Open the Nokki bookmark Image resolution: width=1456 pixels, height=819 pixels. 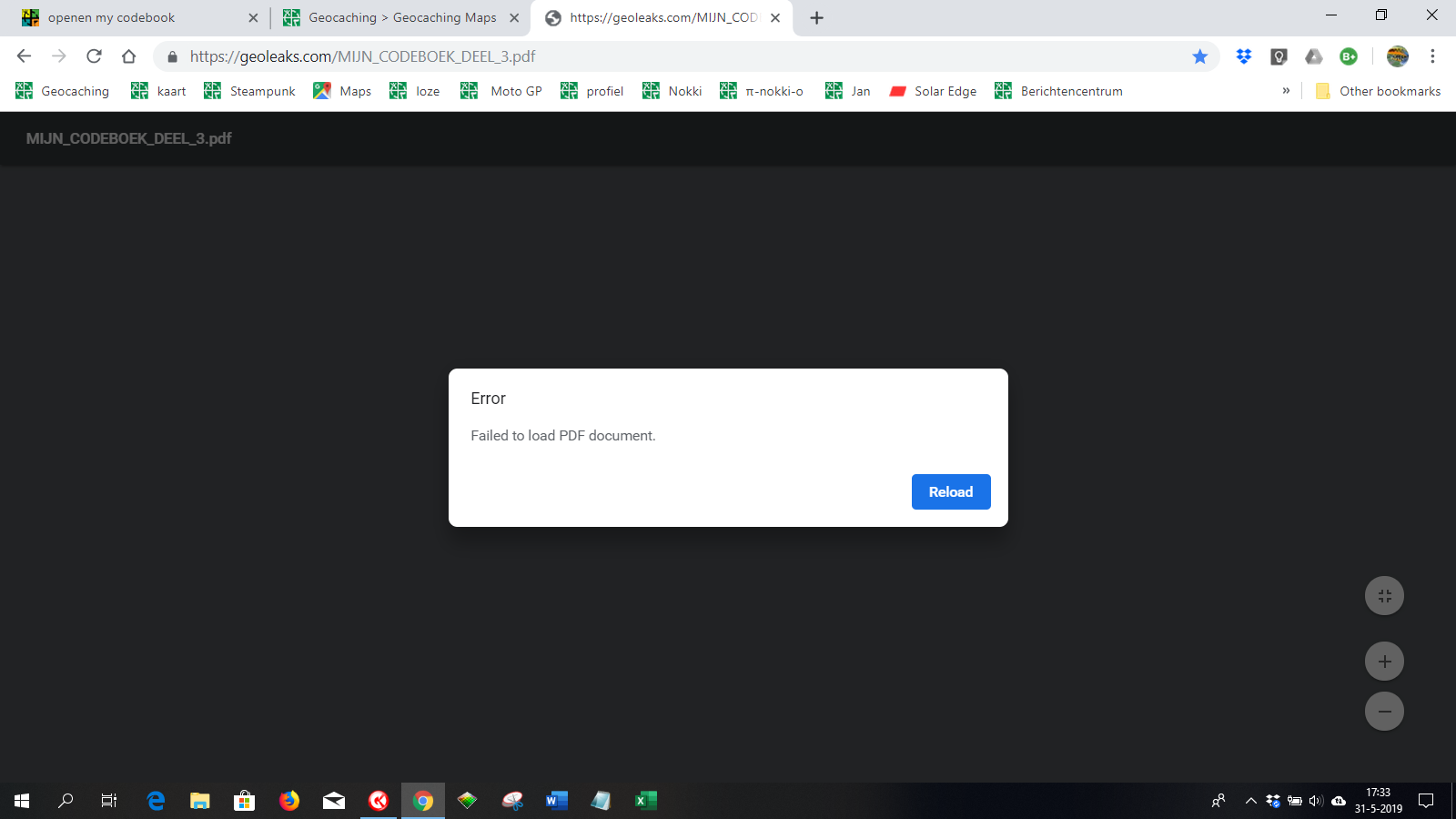672,91
